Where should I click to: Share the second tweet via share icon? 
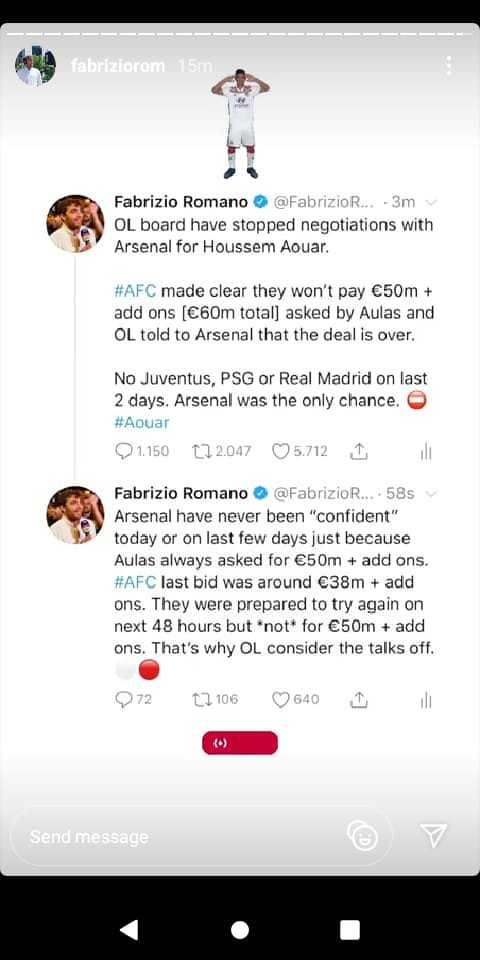pos(359,699)
